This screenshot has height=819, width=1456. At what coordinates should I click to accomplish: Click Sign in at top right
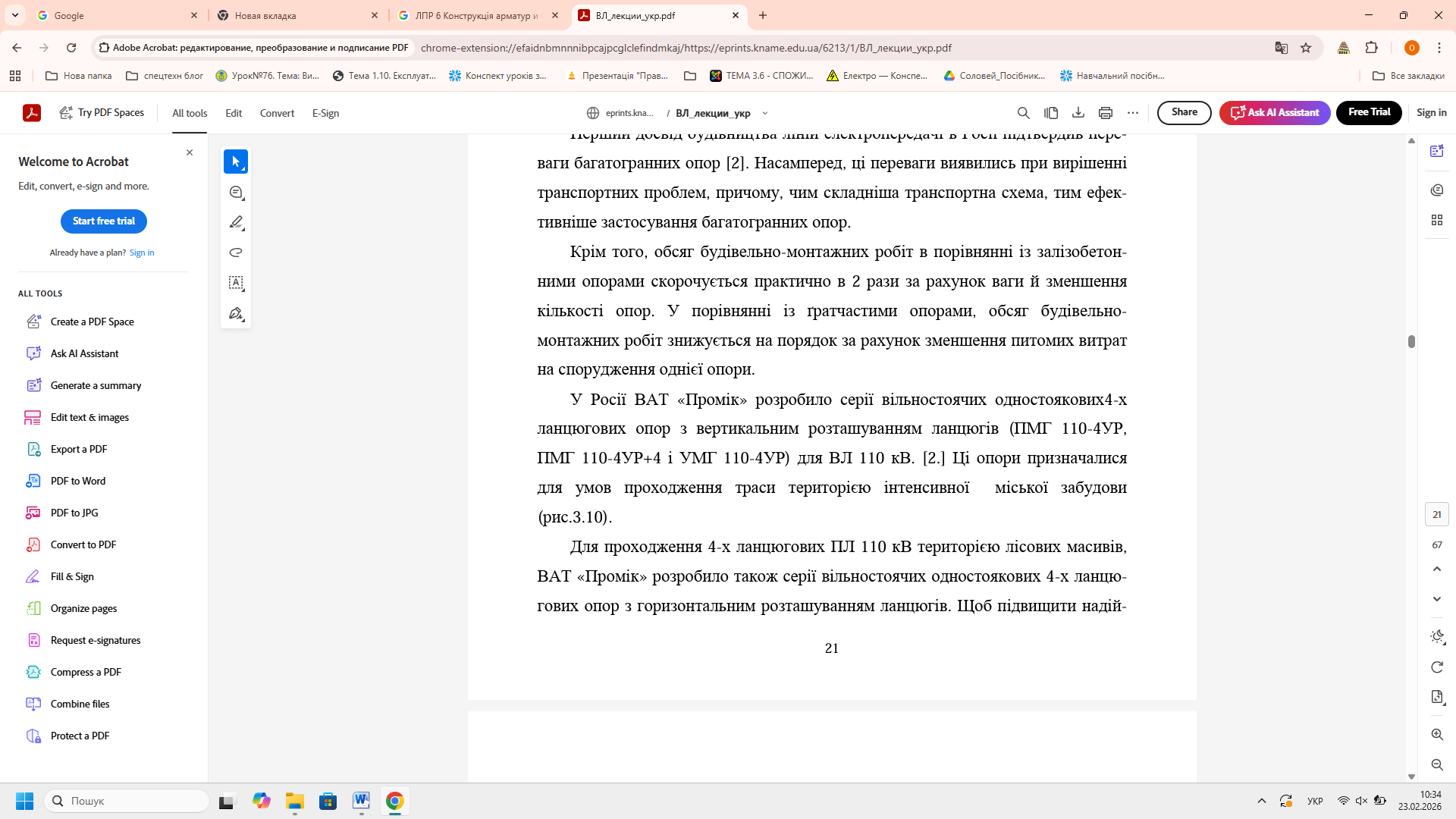[1431, 112]
